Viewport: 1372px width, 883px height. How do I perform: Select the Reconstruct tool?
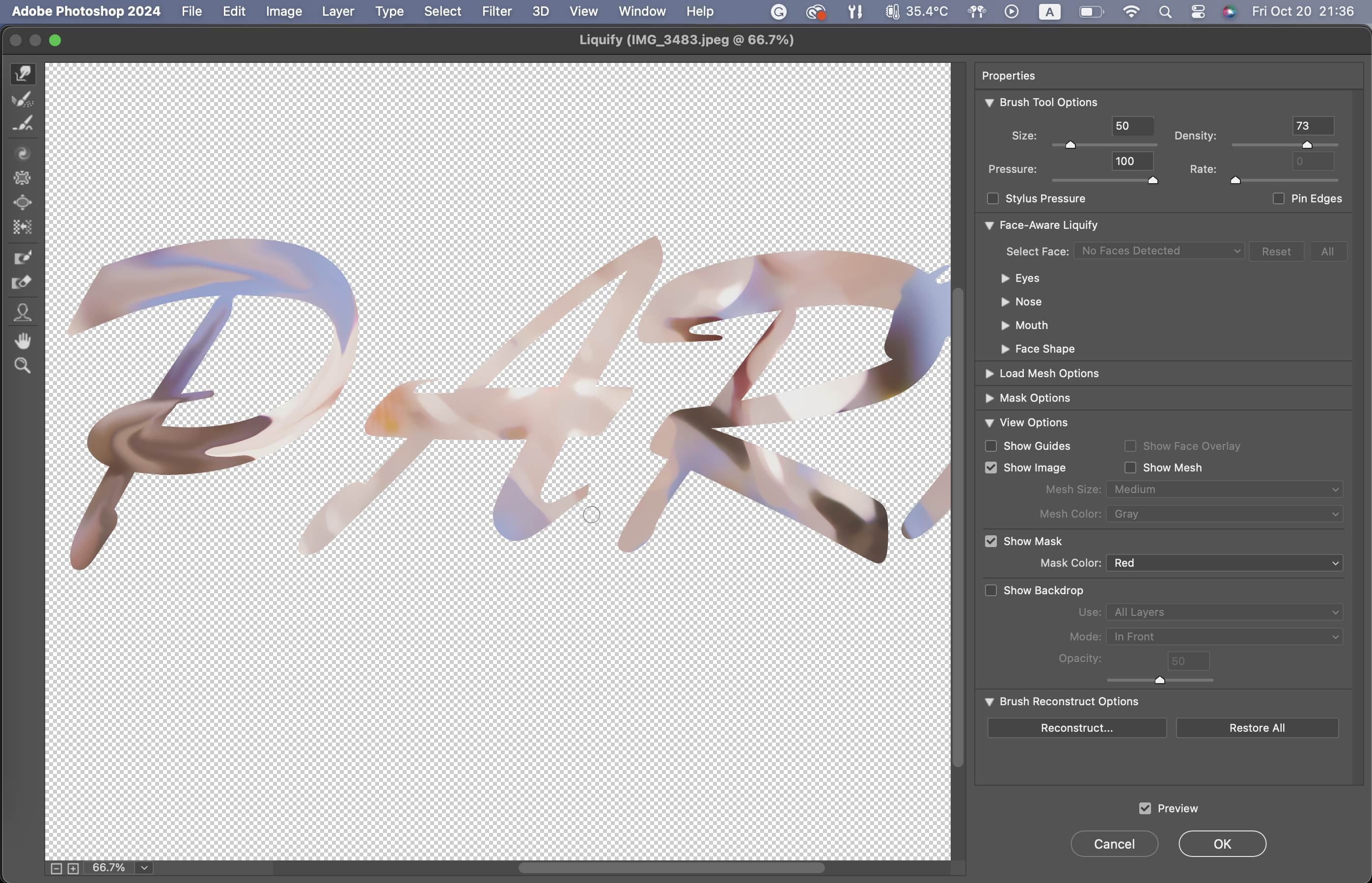23,99
